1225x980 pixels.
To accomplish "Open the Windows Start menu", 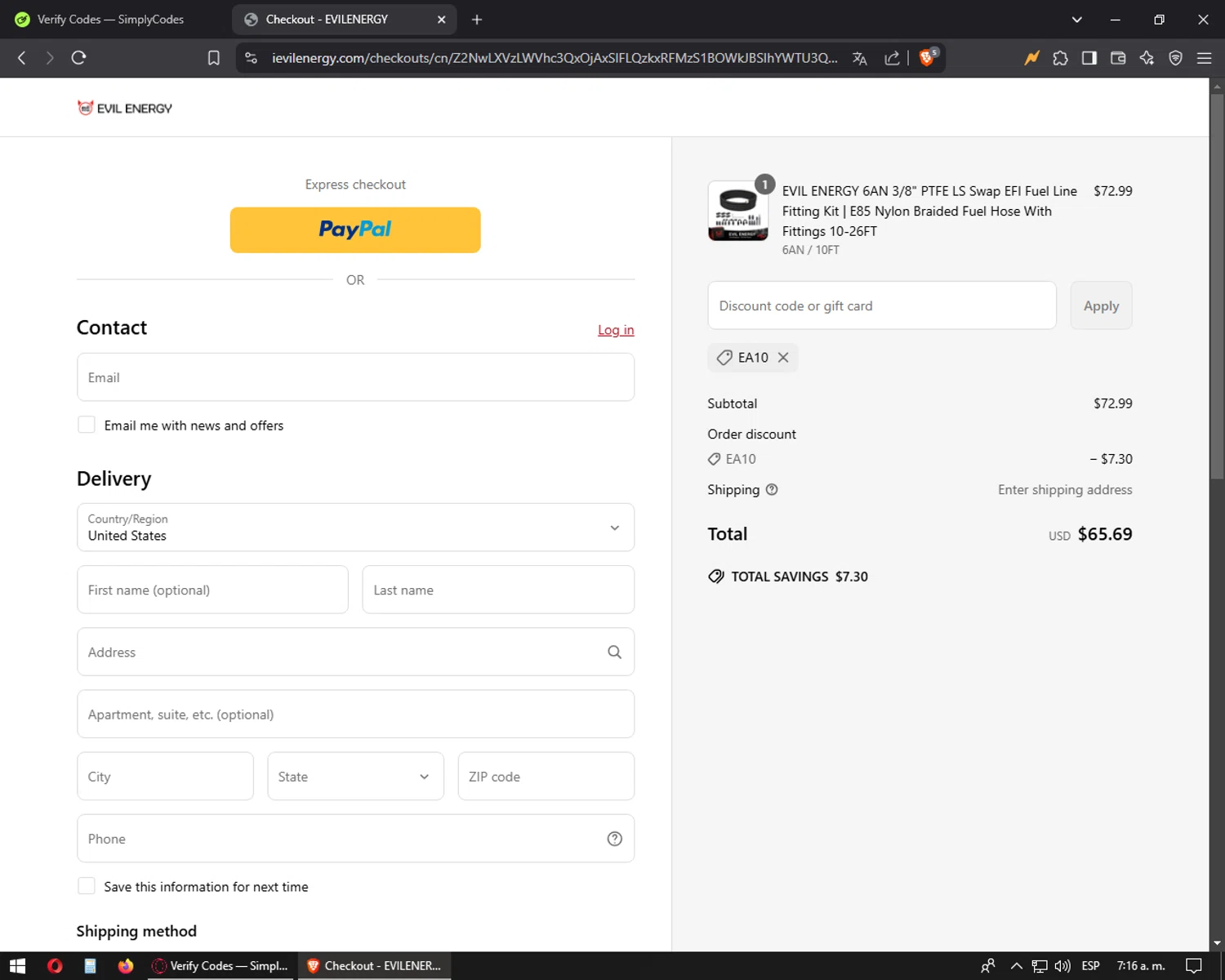I will pyautogui.click(x=17, y=966).
